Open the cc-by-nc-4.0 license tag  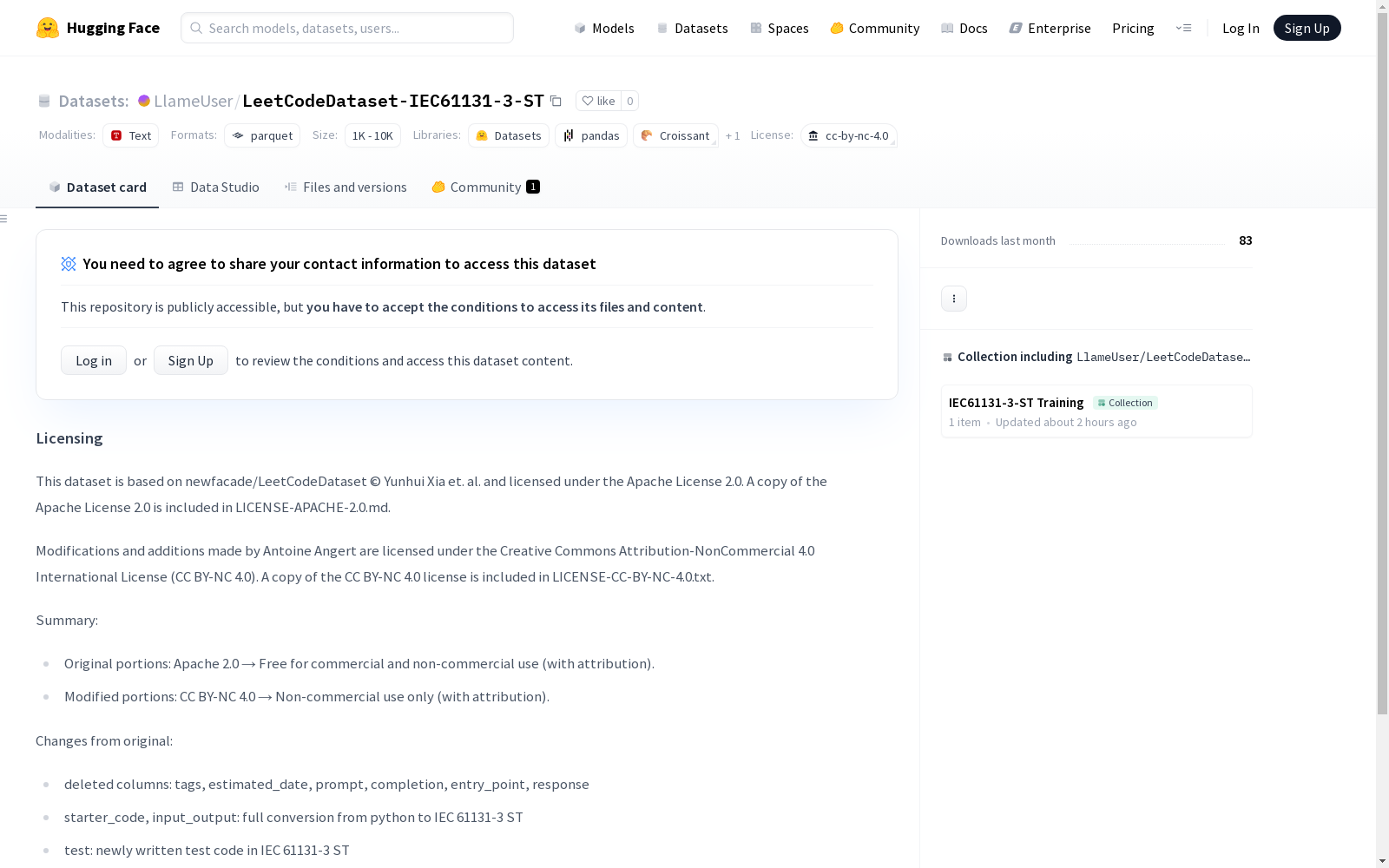(849, 135)
